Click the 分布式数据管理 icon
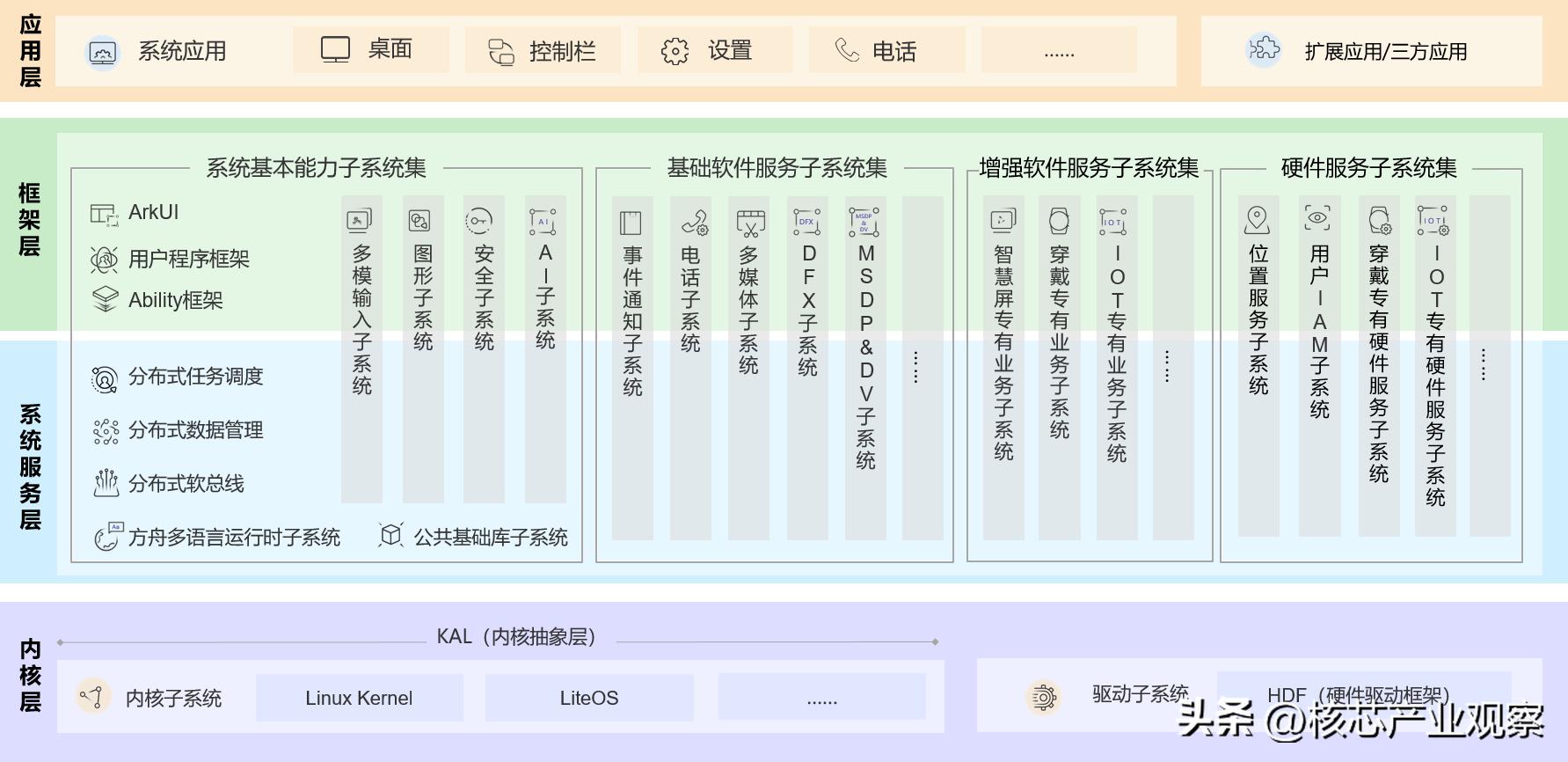The height and width of the screenshot is (762, 1568). pyautogui.click(x=106, y=431)
